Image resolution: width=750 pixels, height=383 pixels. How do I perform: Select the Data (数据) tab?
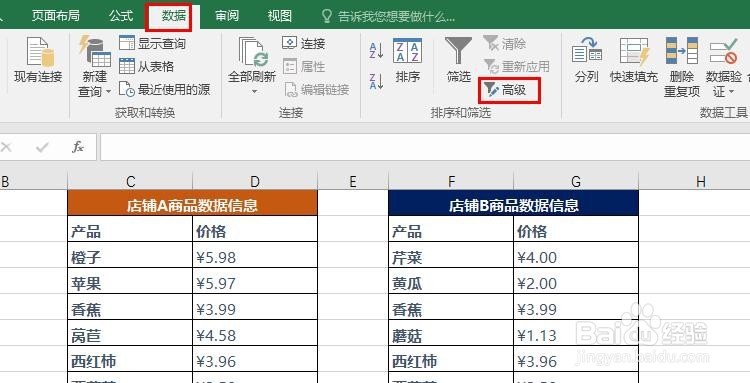click(x=174, y=16)
